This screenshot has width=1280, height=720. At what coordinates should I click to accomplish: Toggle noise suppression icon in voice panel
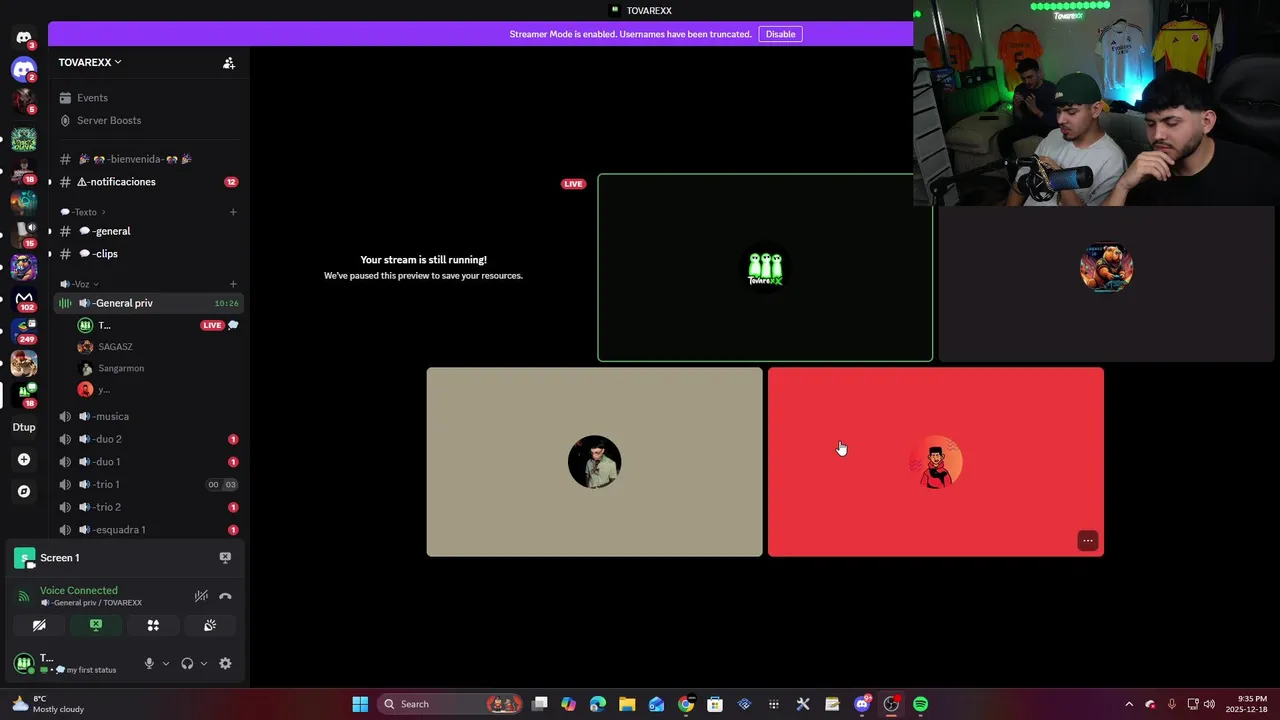[x=201, y=596]
